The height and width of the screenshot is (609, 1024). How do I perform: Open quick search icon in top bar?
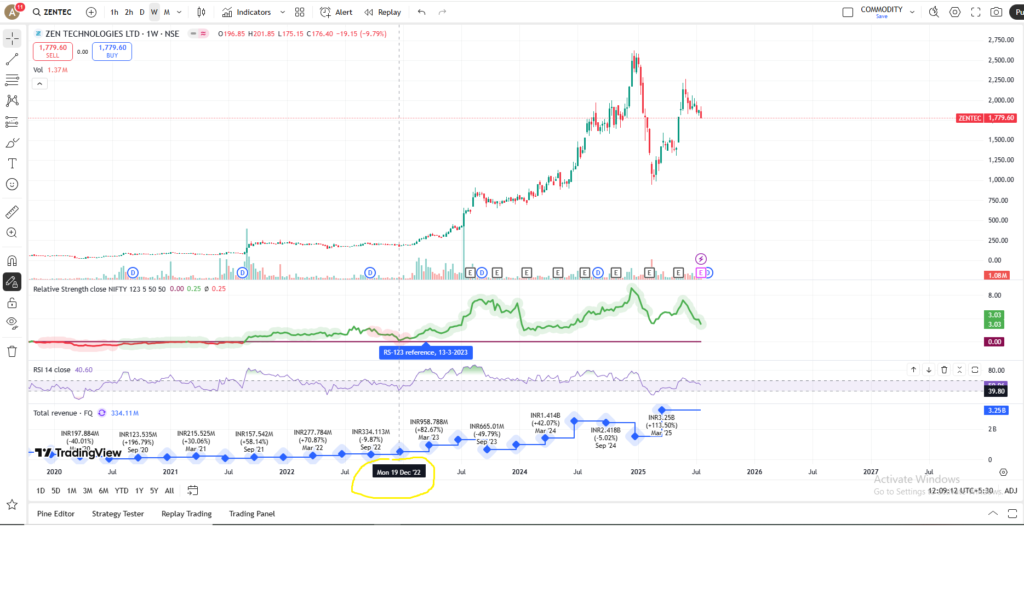pyautogui.click(x=934, y=12)
